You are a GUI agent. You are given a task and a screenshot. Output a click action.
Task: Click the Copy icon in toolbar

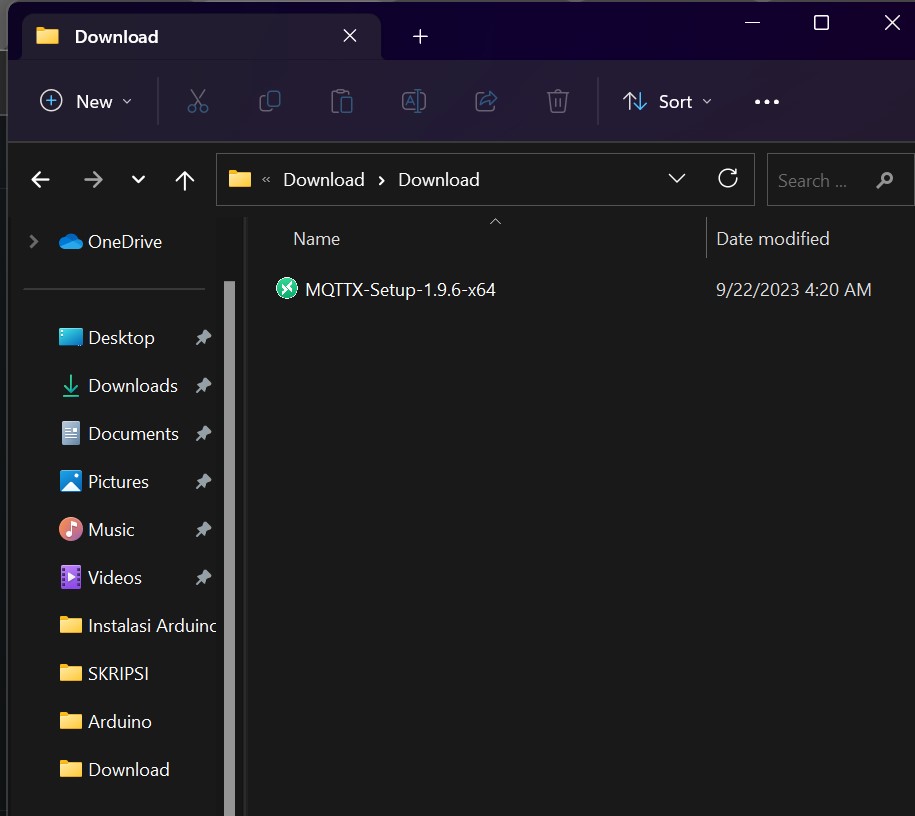pyautogui.click(x=270, y=101)
